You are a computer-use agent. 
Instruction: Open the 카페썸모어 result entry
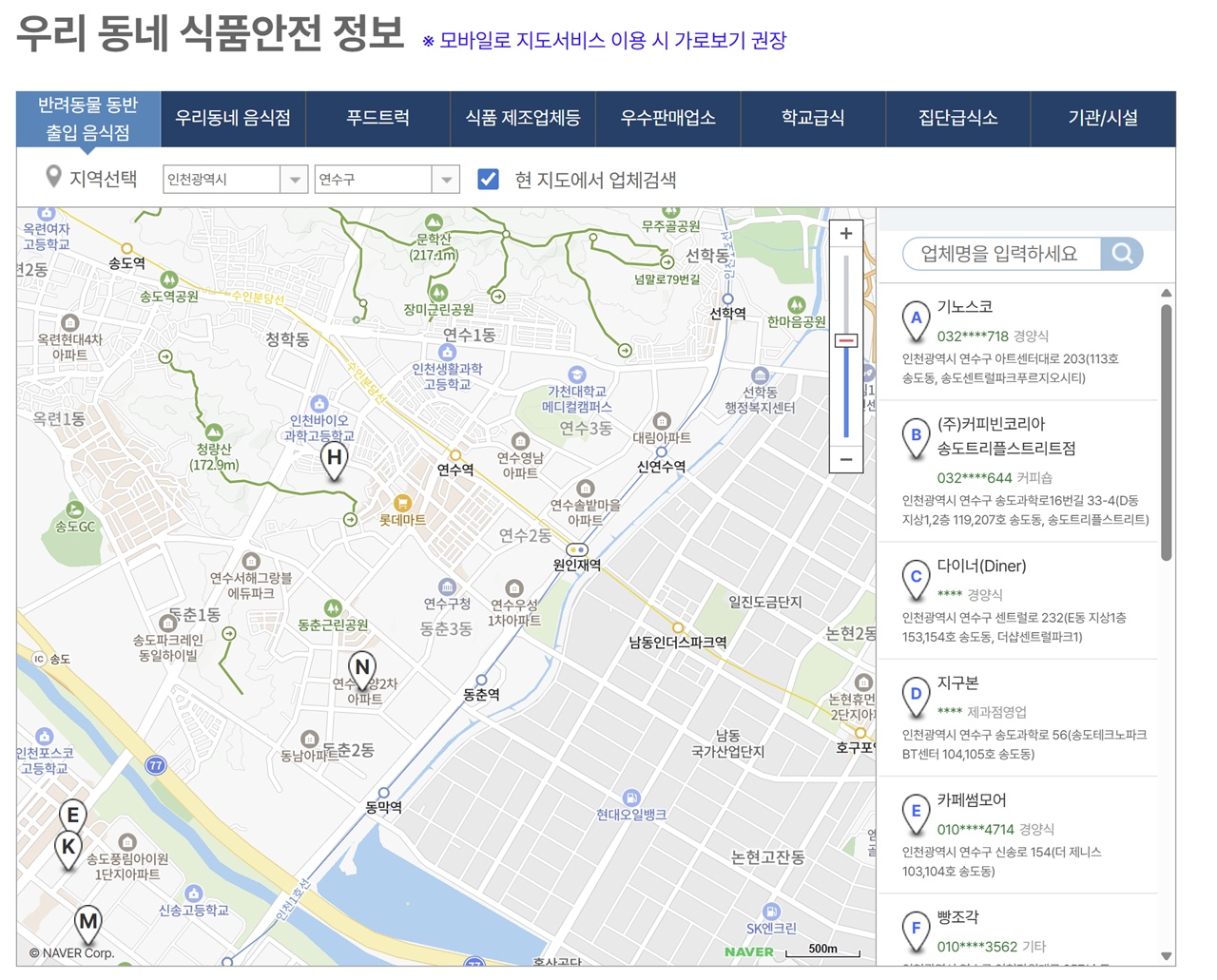971,800
